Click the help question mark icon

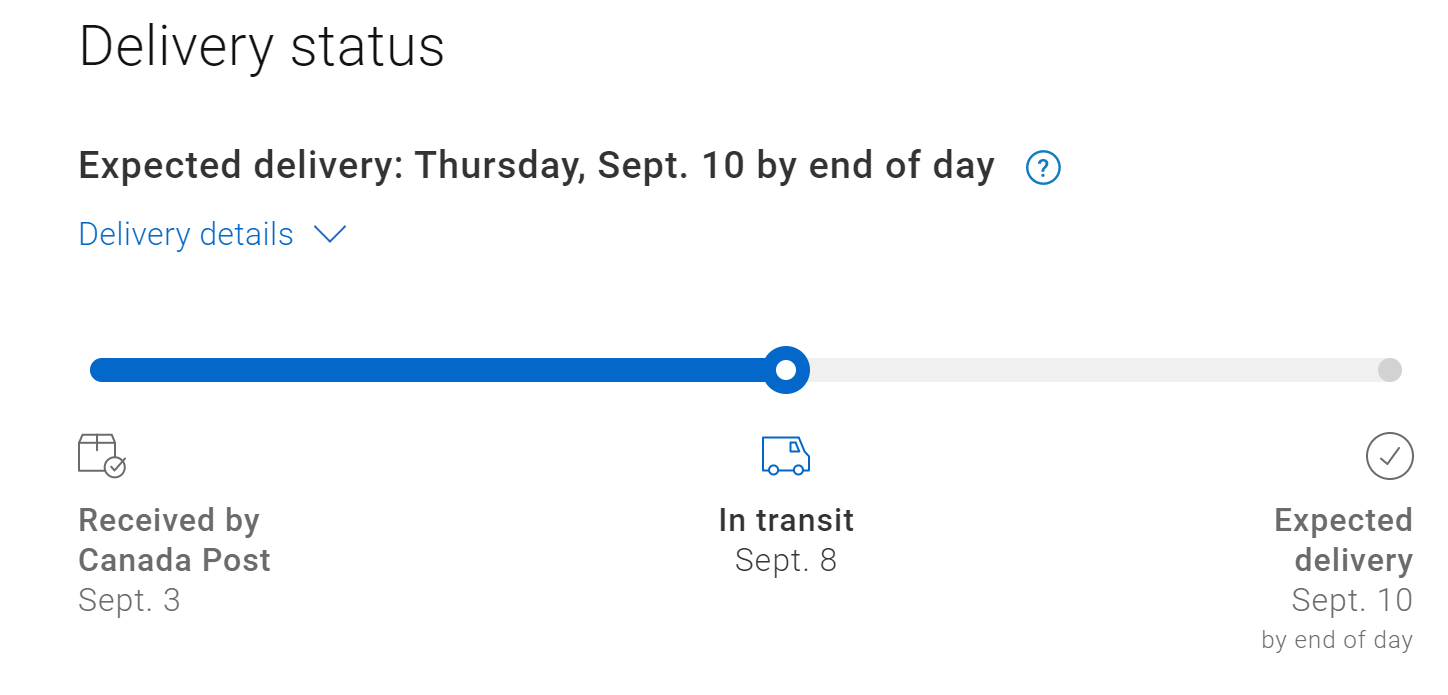pyautogui.click(x=1043, y=167)
